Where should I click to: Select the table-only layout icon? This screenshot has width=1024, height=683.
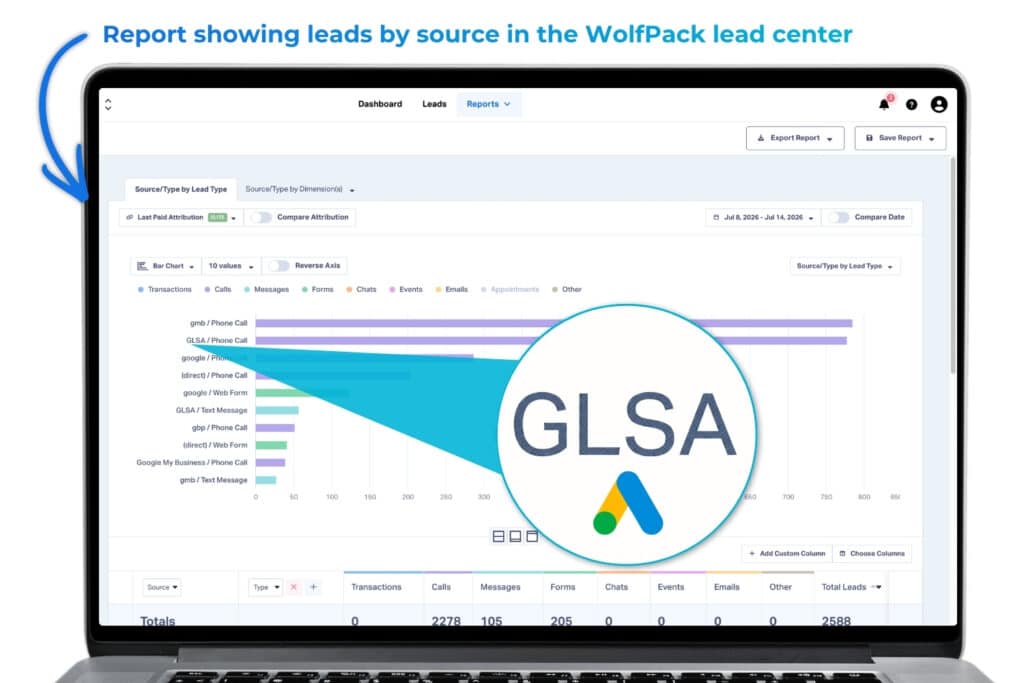(x=532, y=536)
